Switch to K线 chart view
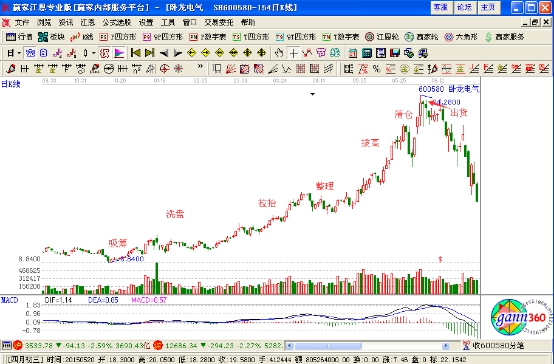The width and height of the screenshot is (554, 364). coord(81,37)
